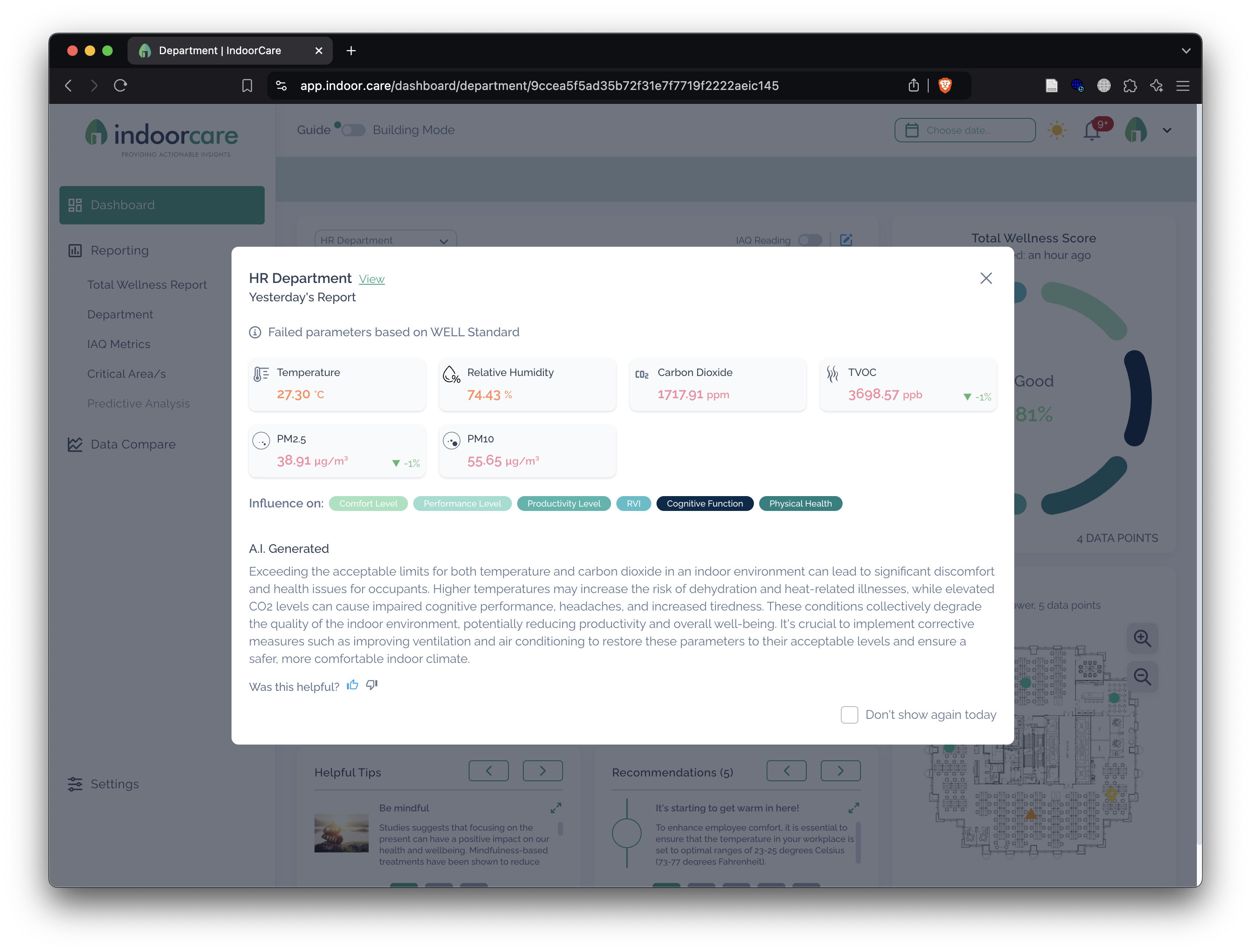The width and height of the screenshot is (1251, 952).
Task: Click the next arrow button in Helpful Tips
Action: [x=543, y=771]
